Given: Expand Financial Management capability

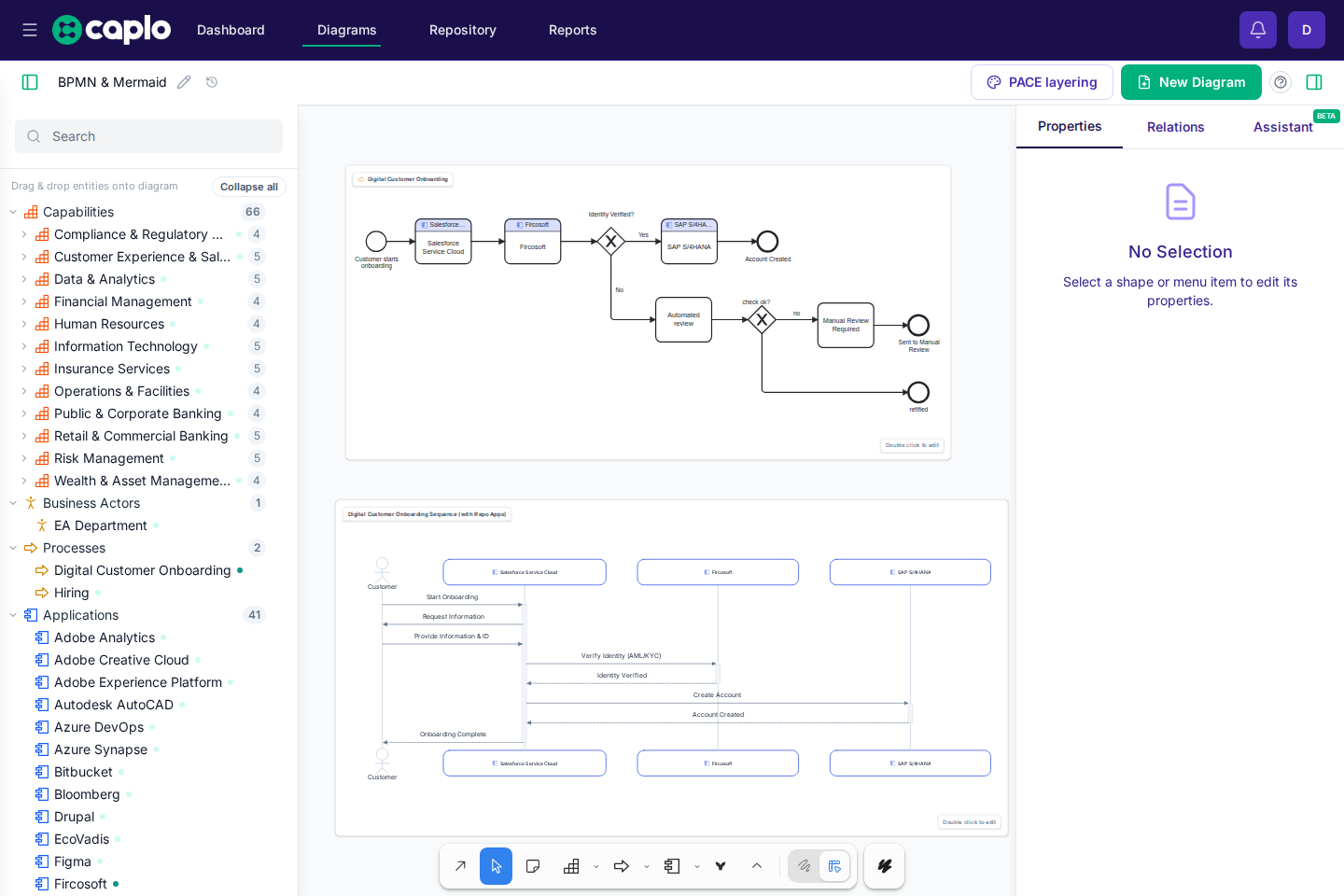Looking at the screenshot, I should point(24,301).
